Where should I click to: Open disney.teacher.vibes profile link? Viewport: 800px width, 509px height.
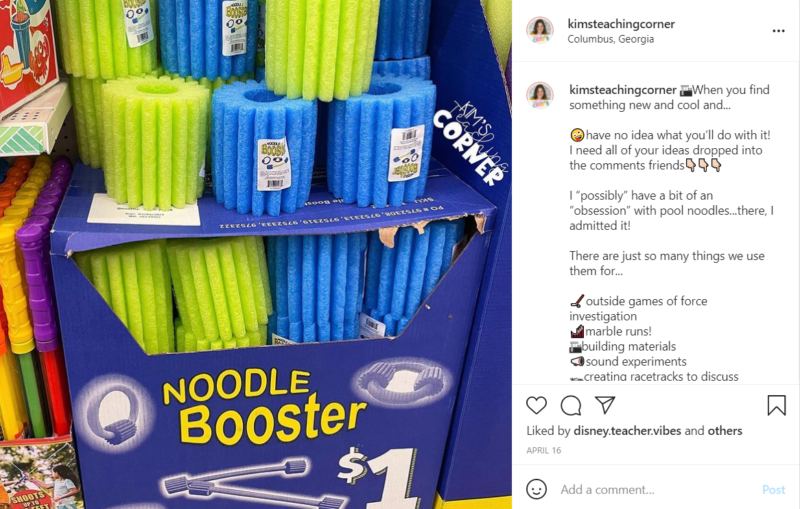tap(627, 431)
